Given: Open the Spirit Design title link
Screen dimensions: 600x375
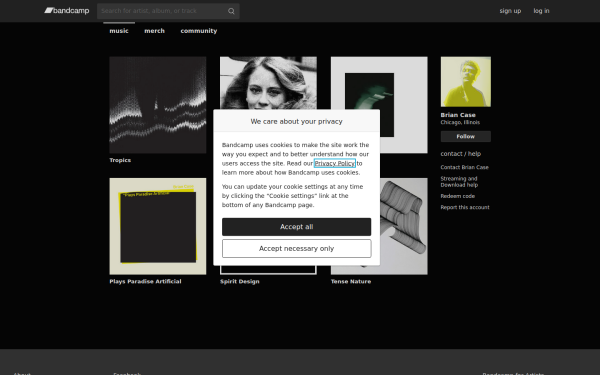Looking at the screenshot, I should 240,281.
